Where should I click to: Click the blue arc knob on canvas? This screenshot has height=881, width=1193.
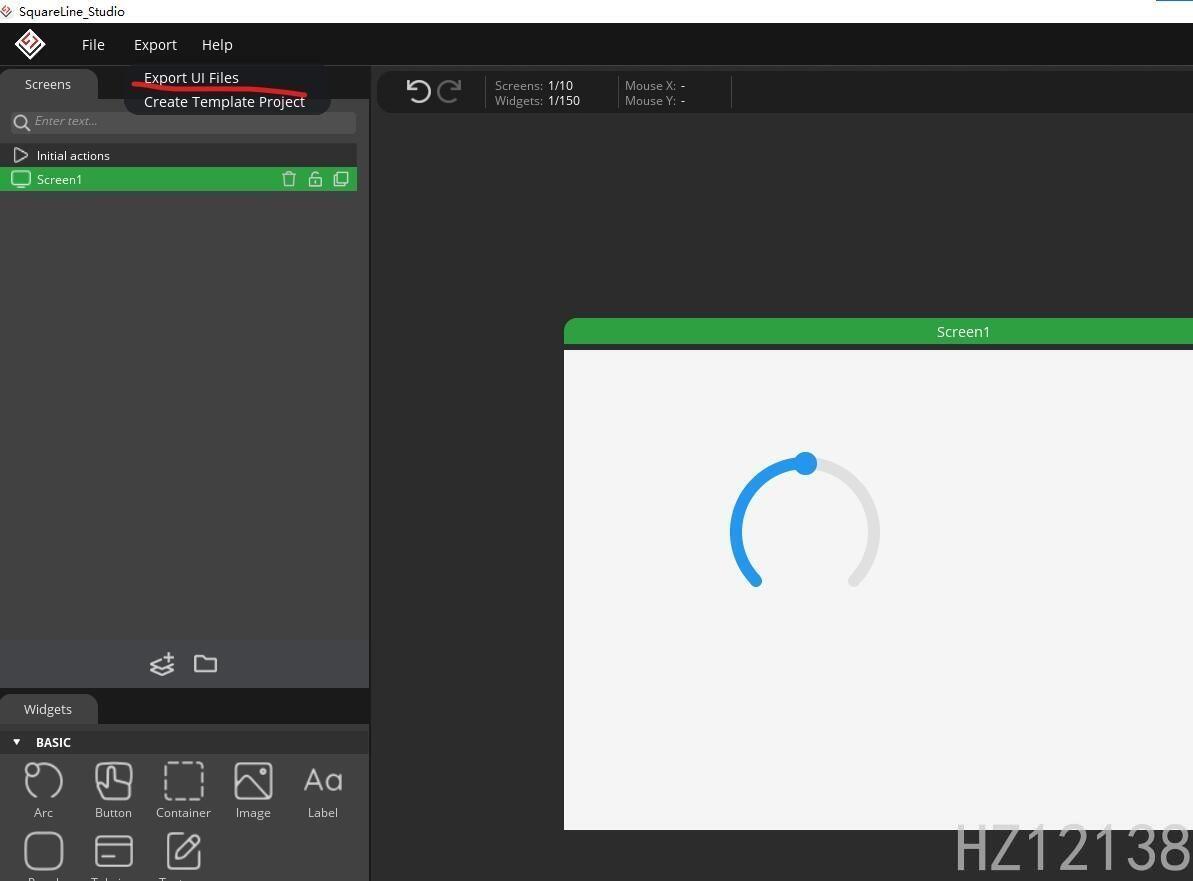pos(806,463)
